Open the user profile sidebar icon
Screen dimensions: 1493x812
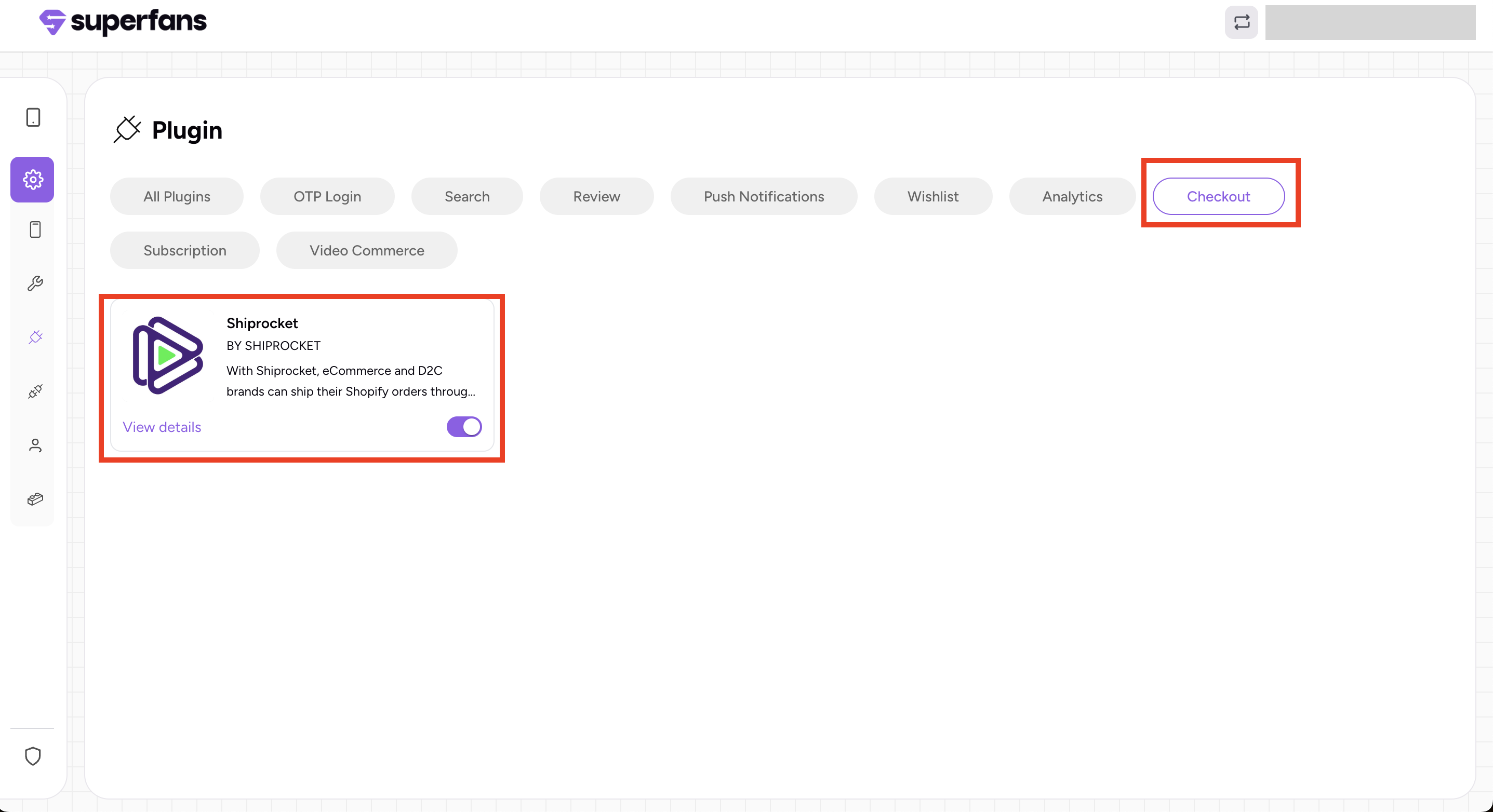point(35,445)
